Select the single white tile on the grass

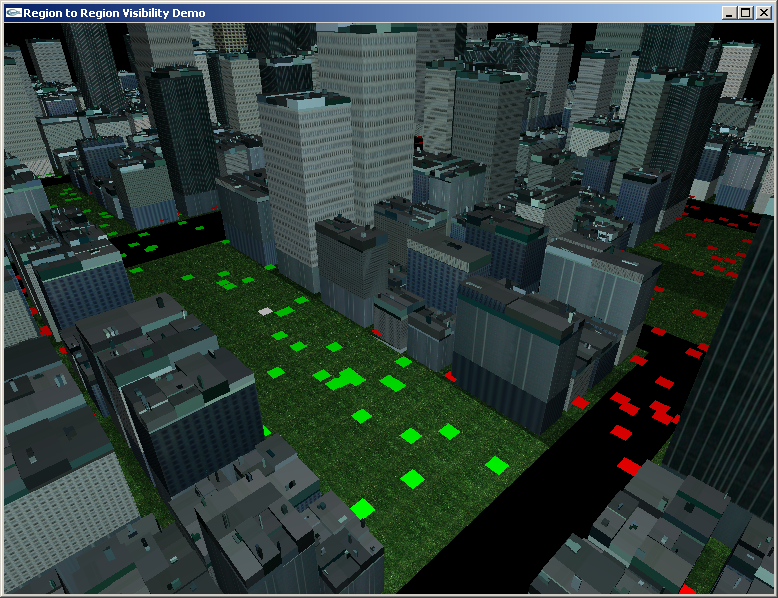(x=266, y=311)
